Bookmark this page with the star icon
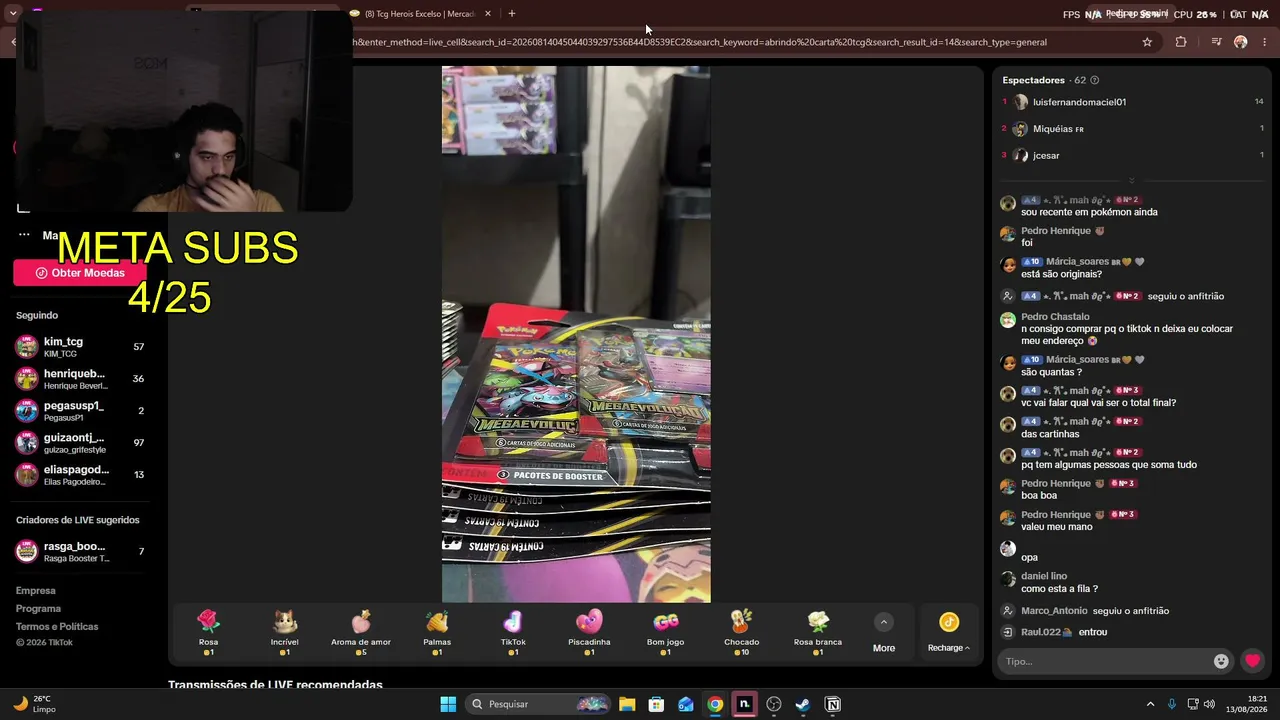Screen dimensions: 1280x720 click(x=1147, y=42)
